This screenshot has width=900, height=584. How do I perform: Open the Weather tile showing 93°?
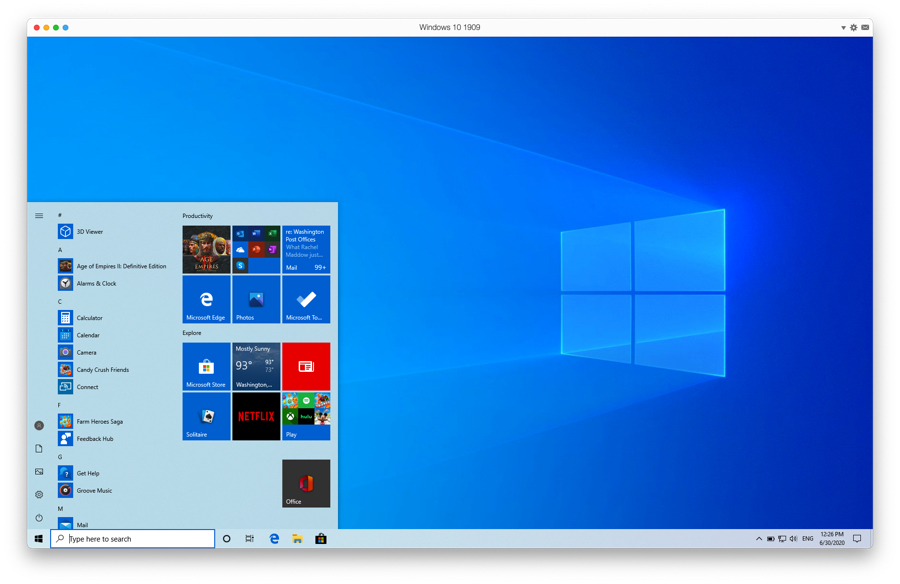[x=256, y=366]
